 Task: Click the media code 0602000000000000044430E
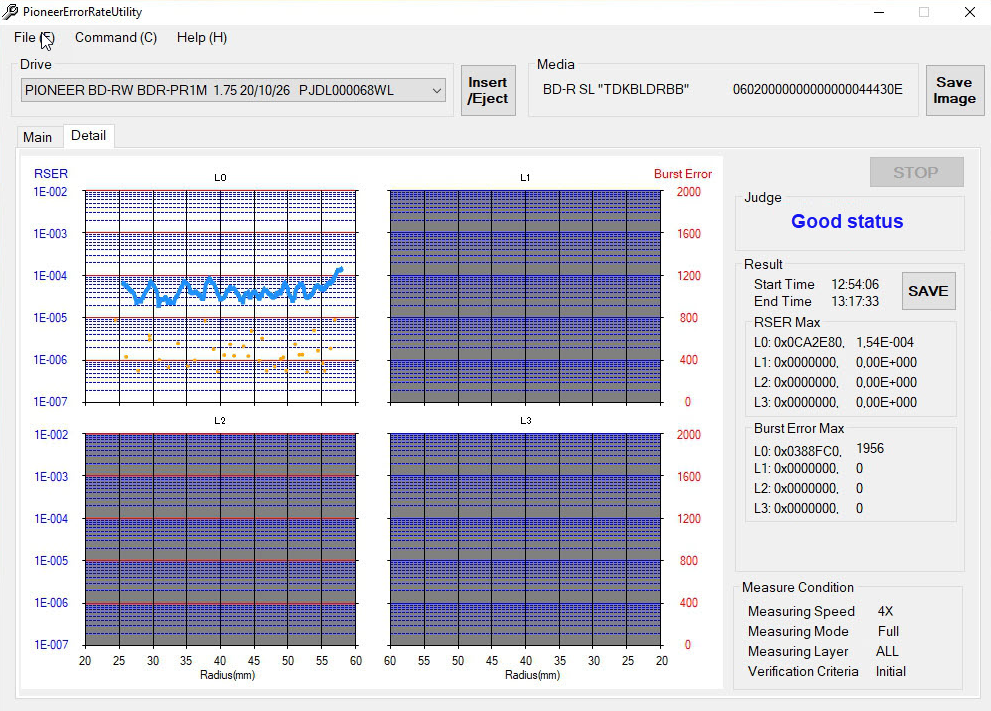point(817,90)
